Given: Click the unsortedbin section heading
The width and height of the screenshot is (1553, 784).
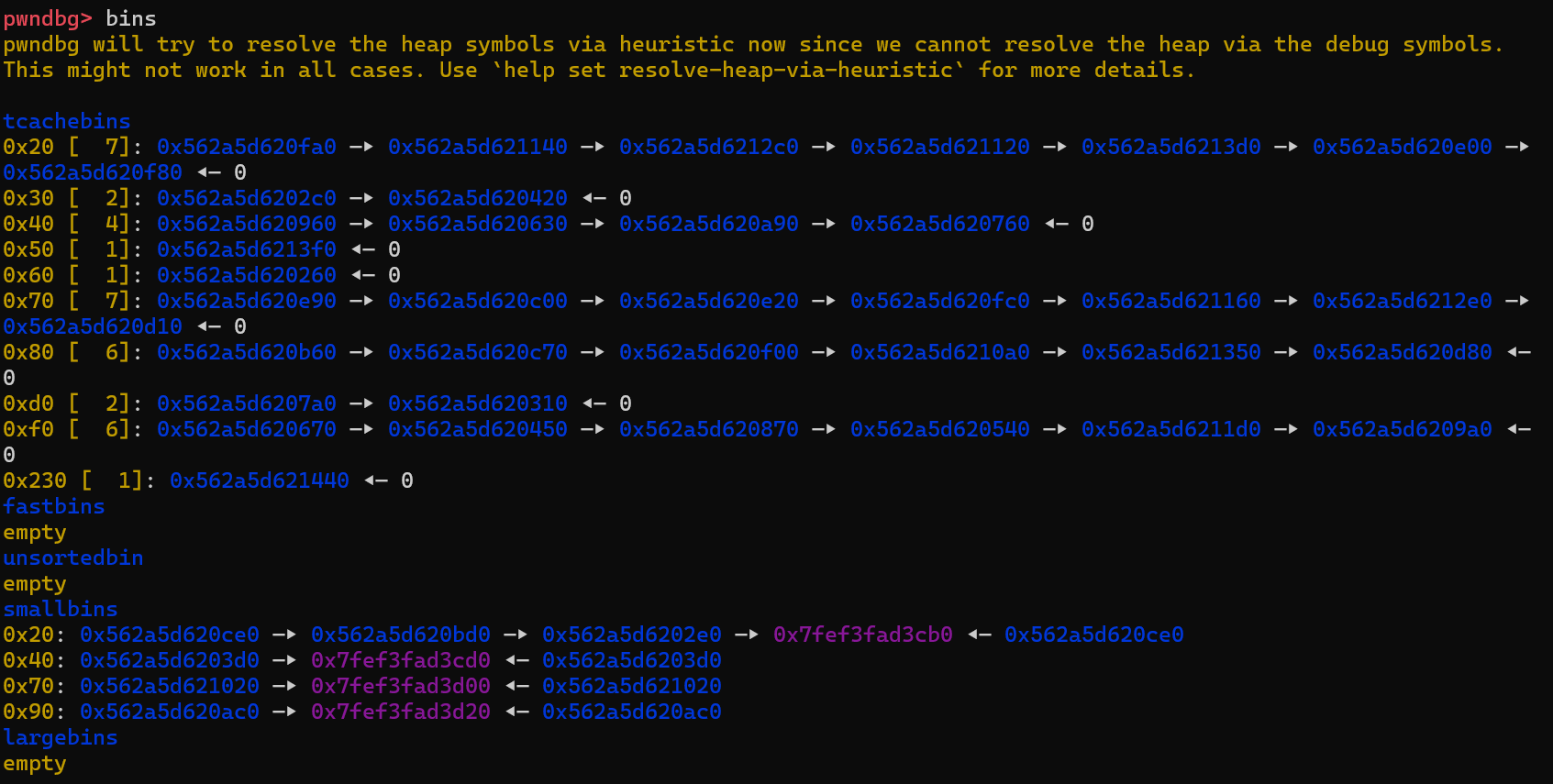Looking at the screenshot, I should point(73,558).
